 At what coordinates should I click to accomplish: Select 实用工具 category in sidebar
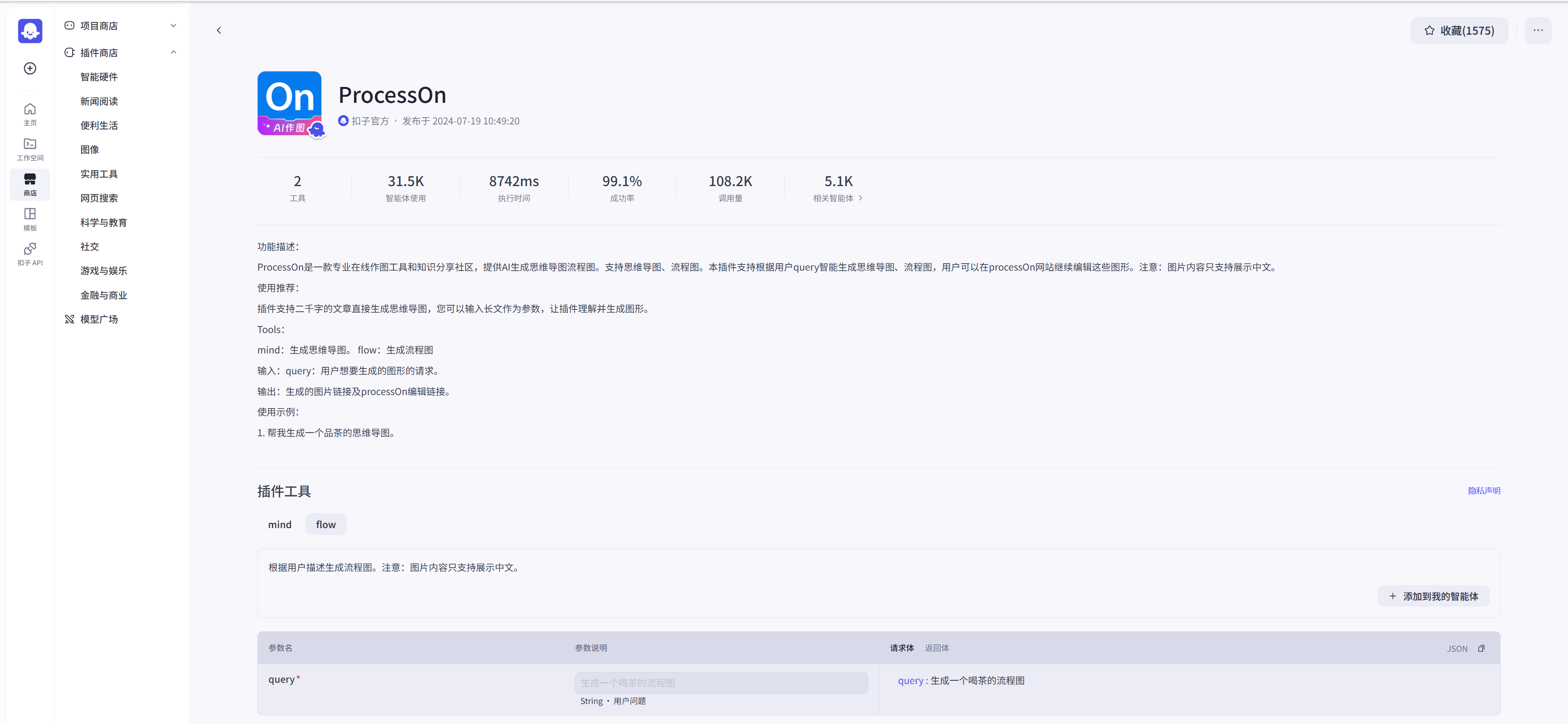(x=99, y=174)
